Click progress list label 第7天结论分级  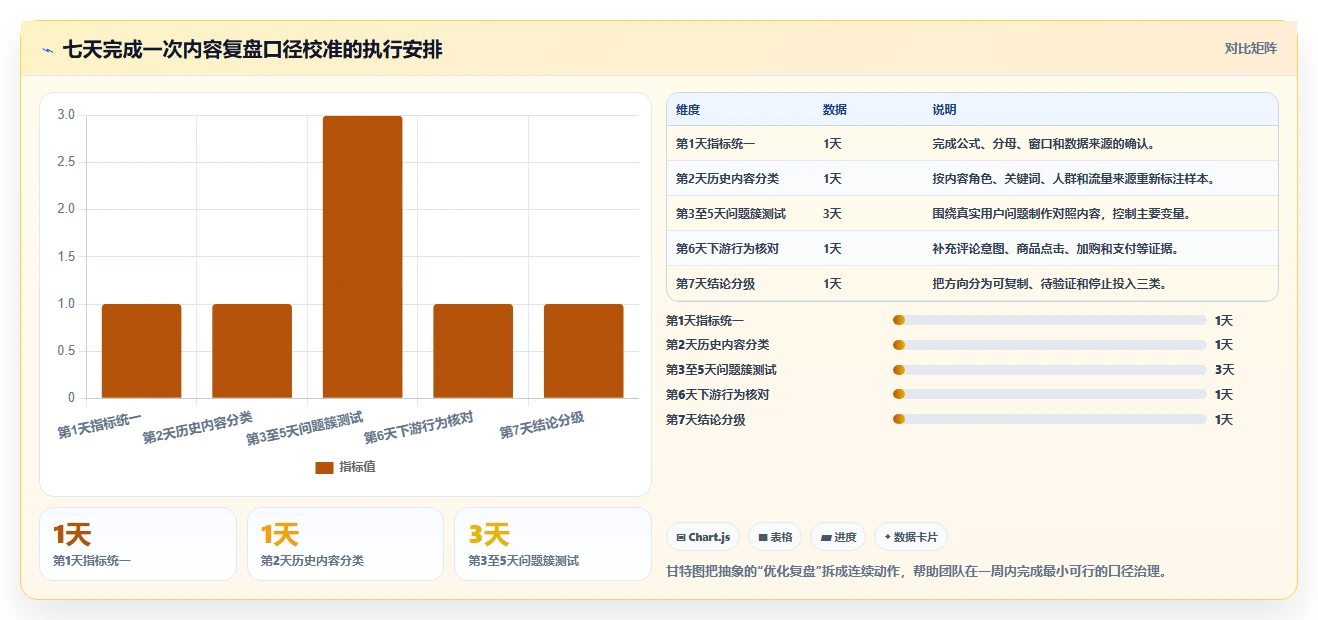point(706,420)
